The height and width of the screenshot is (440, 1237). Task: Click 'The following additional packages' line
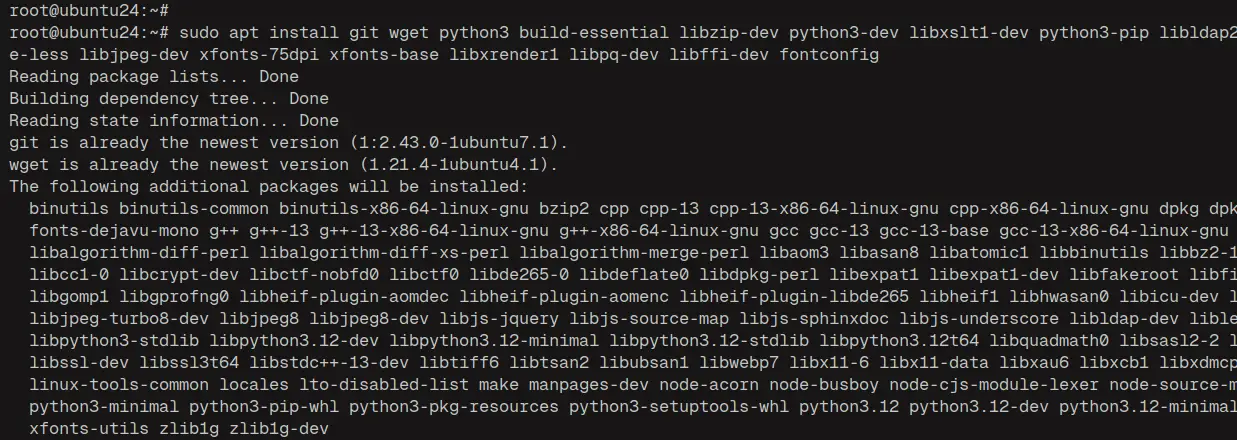tap(269, 186)
